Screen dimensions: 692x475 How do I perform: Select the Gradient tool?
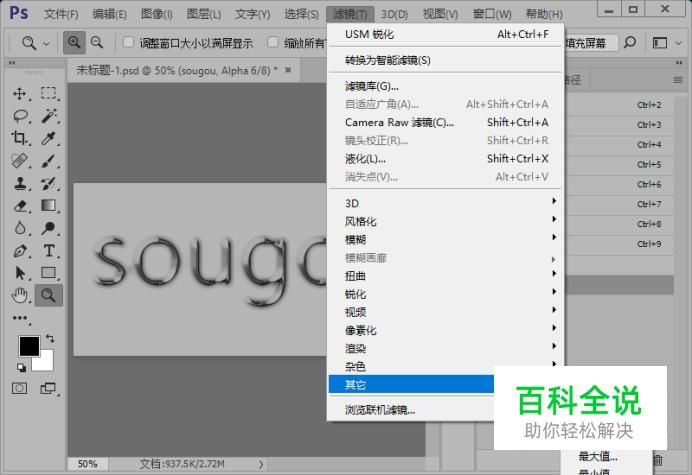coord(49,206)
